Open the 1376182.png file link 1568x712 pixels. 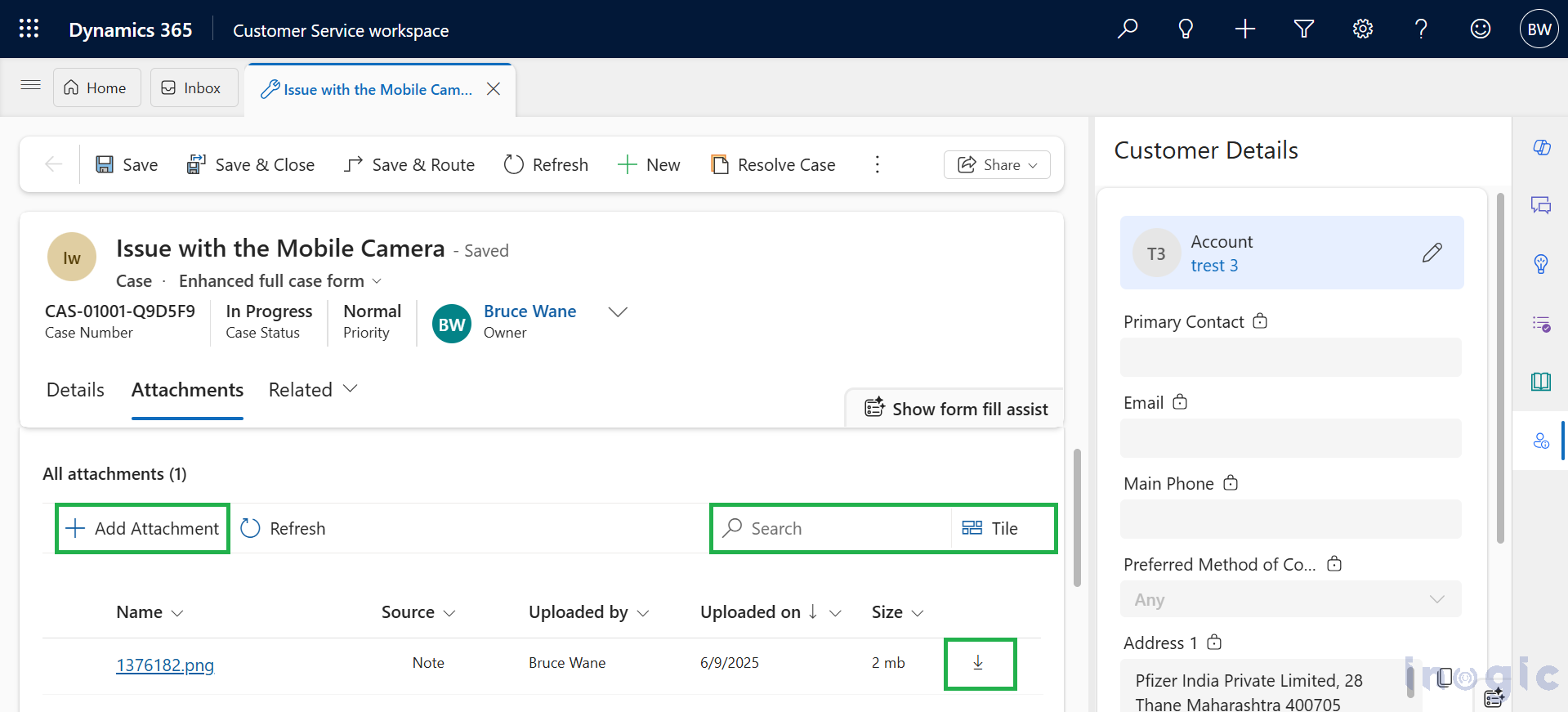[165, 665]
